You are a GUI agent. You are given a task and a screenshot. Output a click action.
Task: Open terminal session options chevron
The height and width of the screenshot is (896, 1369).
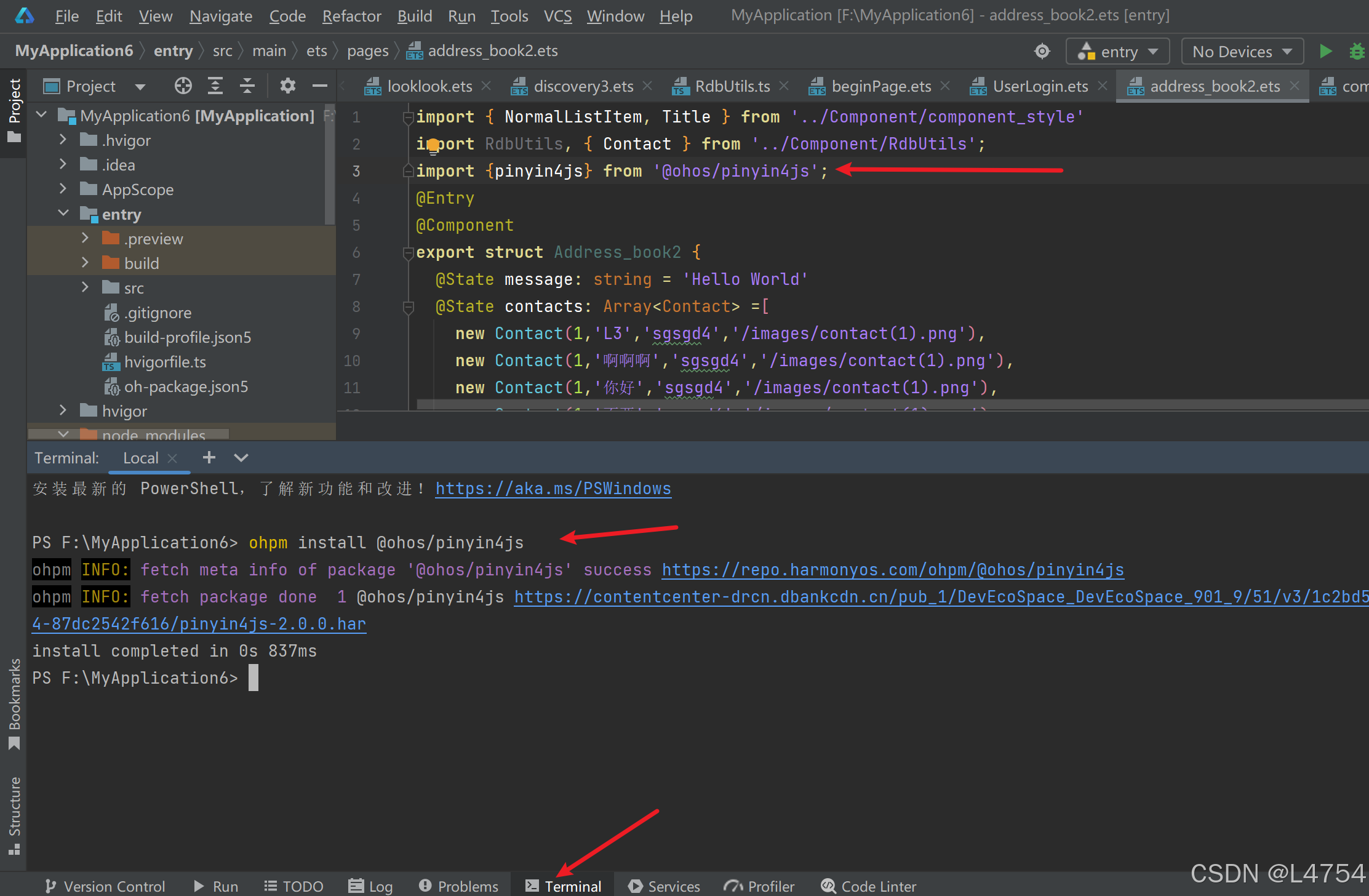(241, 457)
